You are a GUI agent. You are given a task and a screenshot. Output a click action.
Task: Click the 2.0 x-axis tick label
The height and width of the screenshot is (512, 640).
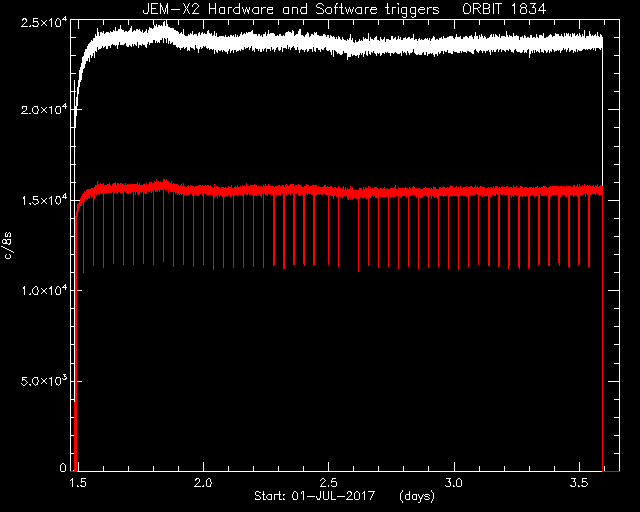click(x=203, y=483)
